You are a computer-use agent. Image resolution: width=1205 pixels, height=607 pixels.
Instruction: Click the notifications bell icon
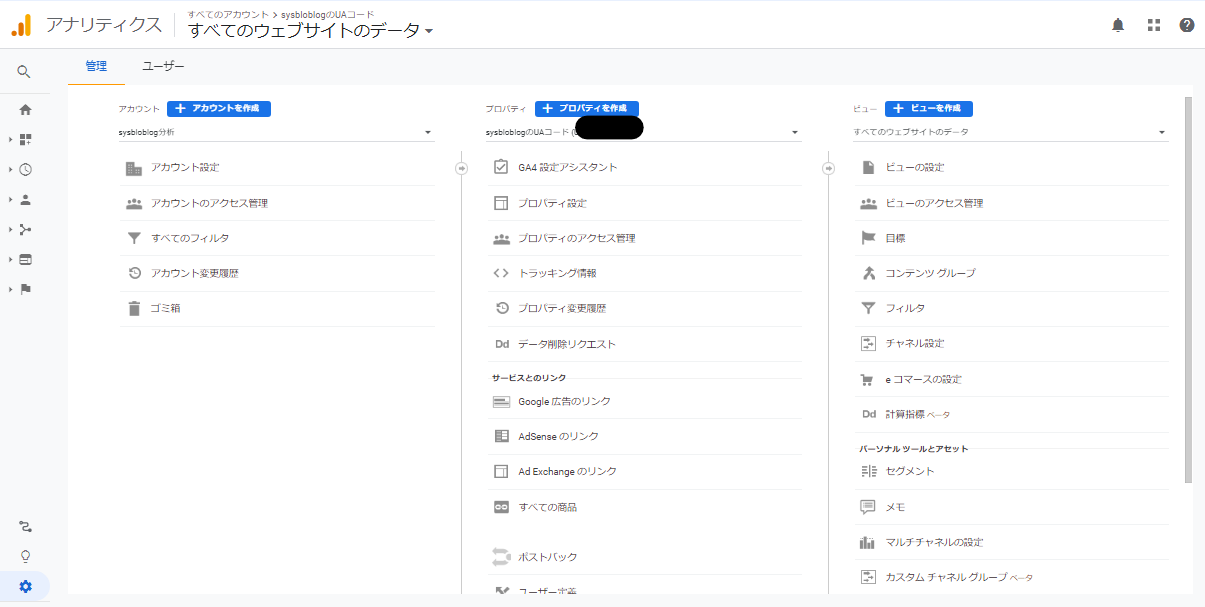[x=1118, y=25]
